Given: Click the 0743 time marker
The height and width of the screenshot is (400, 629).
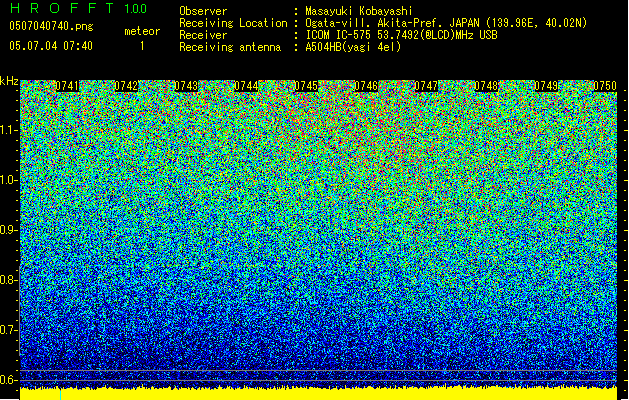Looking at the screenshot, I should [x=187, y=86].
